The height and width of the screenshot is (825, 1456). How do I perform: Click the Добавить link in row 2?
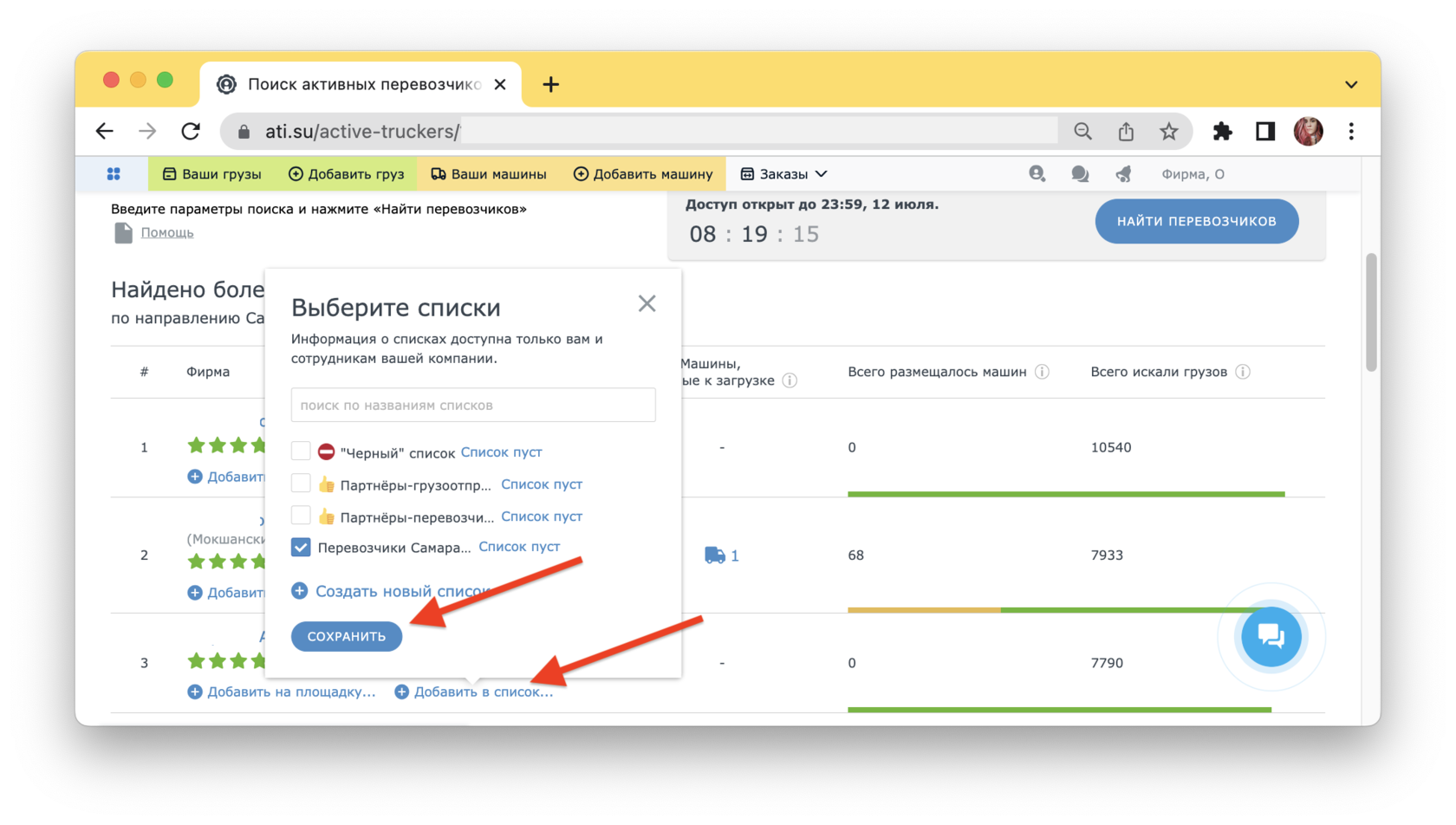226,593
